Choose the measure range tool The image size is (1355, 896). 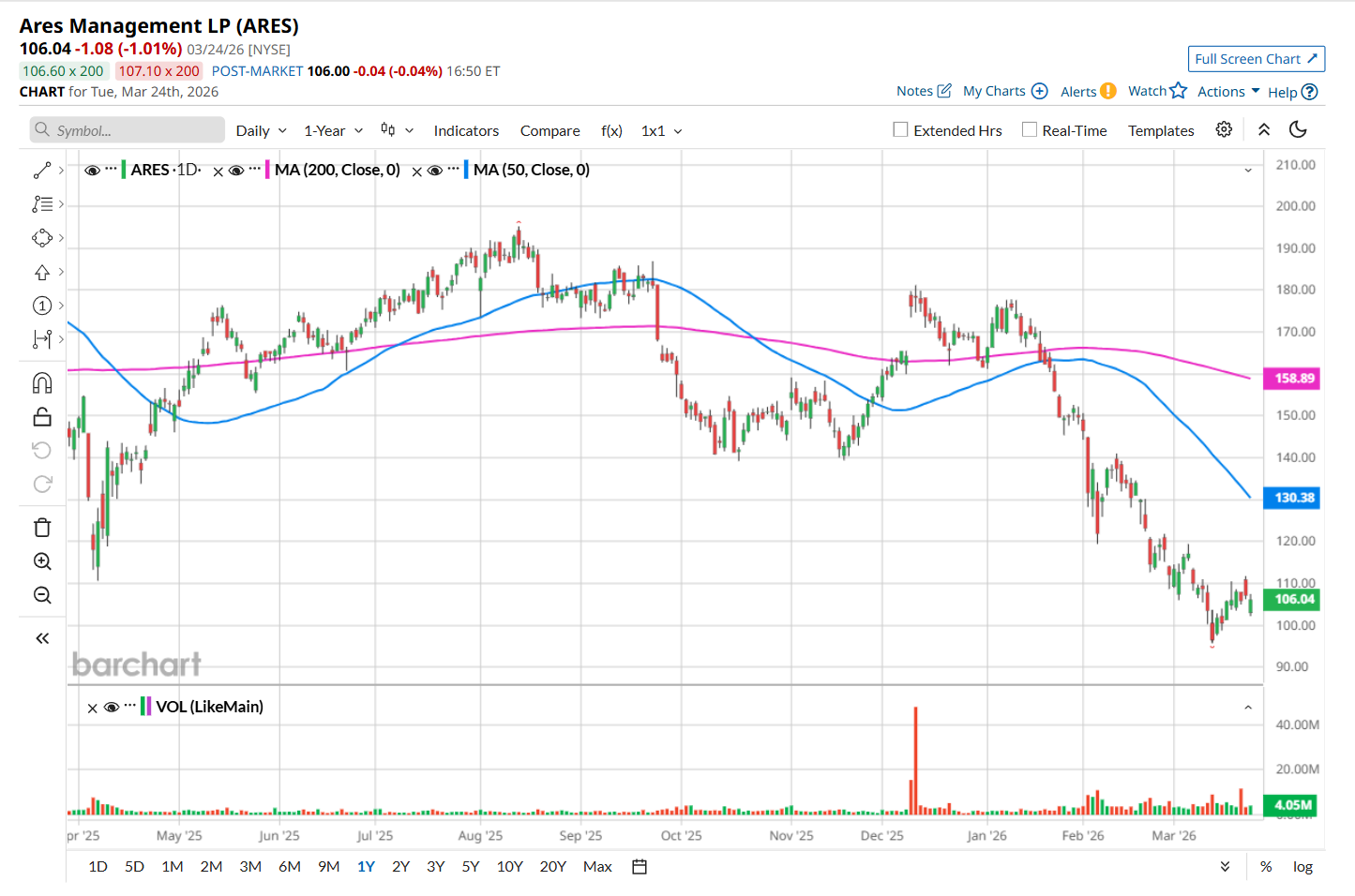[x=42, y=339]
